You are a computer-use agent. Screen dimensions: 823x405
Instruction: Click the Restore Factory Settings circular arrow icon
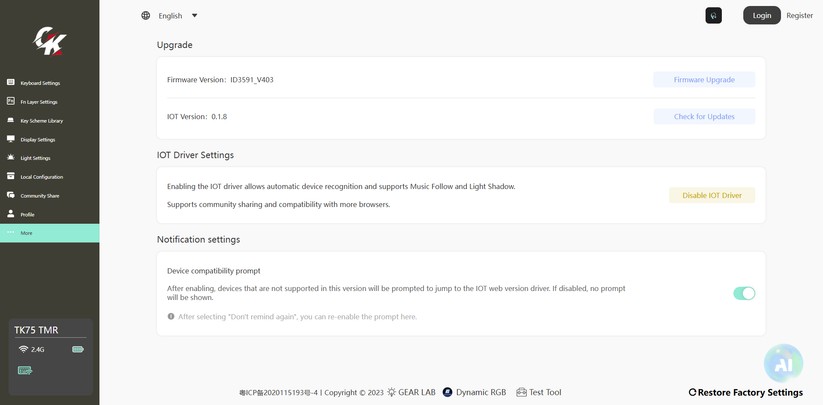coord(692,392)
